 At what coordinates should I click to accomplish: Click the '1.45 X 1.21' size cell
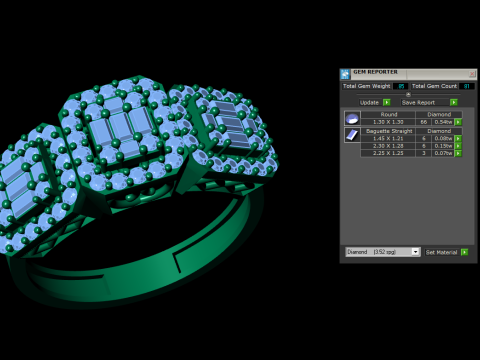click(x=388, y=138)
